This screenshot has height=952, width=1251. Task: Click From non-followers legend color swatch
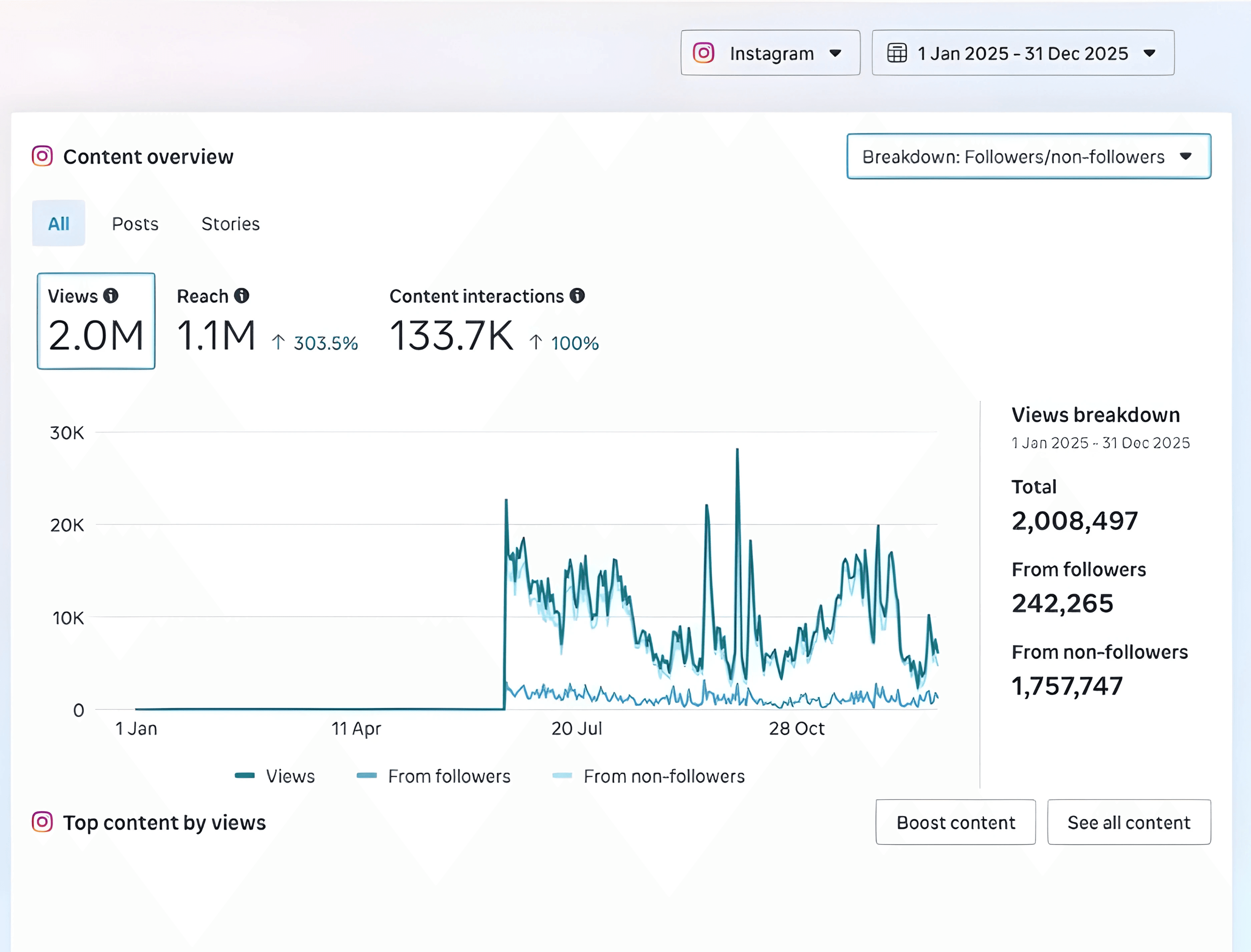(562, 776)
